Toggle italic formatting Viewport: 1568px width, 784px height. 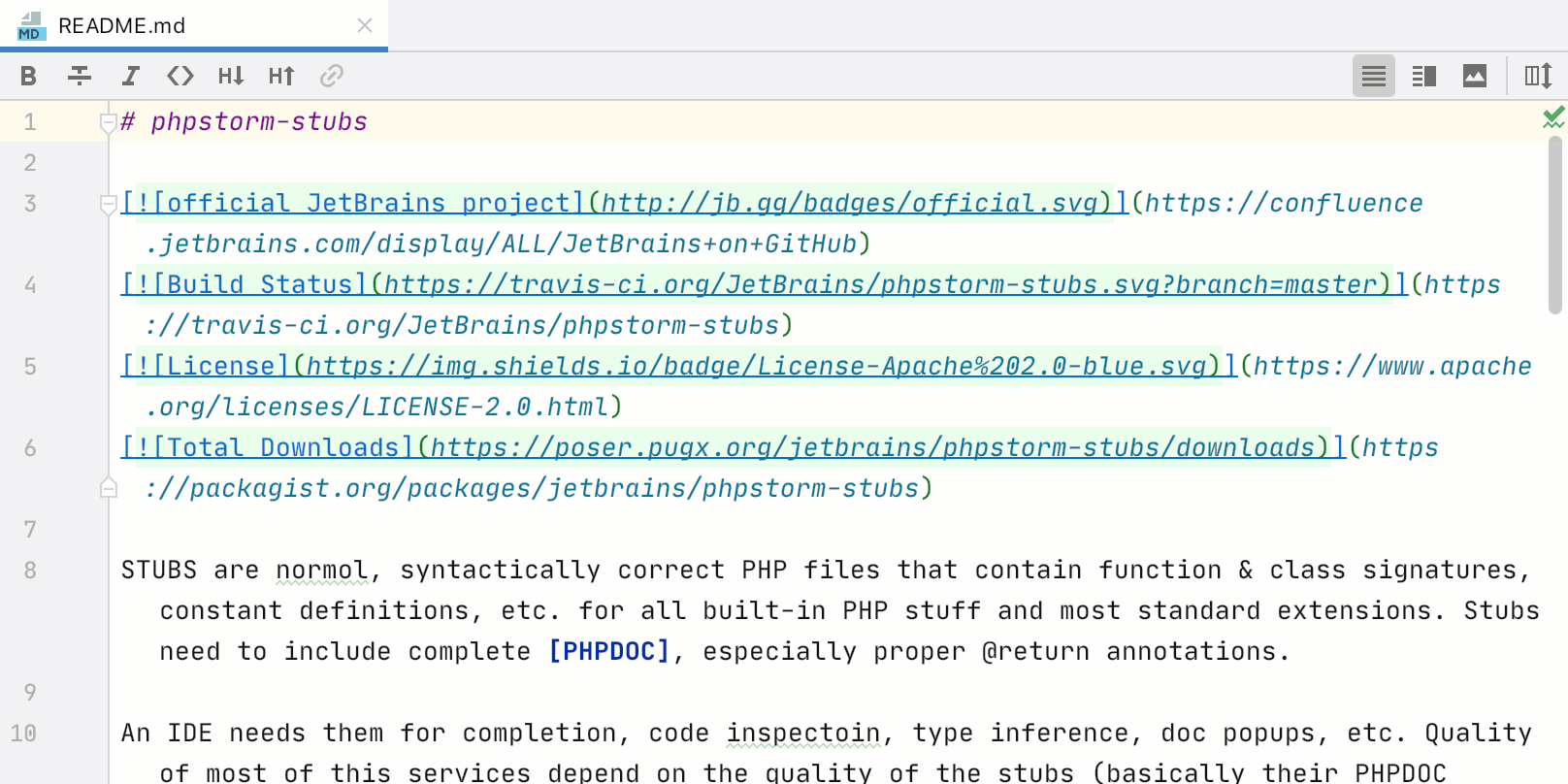(x=131, y=76)
